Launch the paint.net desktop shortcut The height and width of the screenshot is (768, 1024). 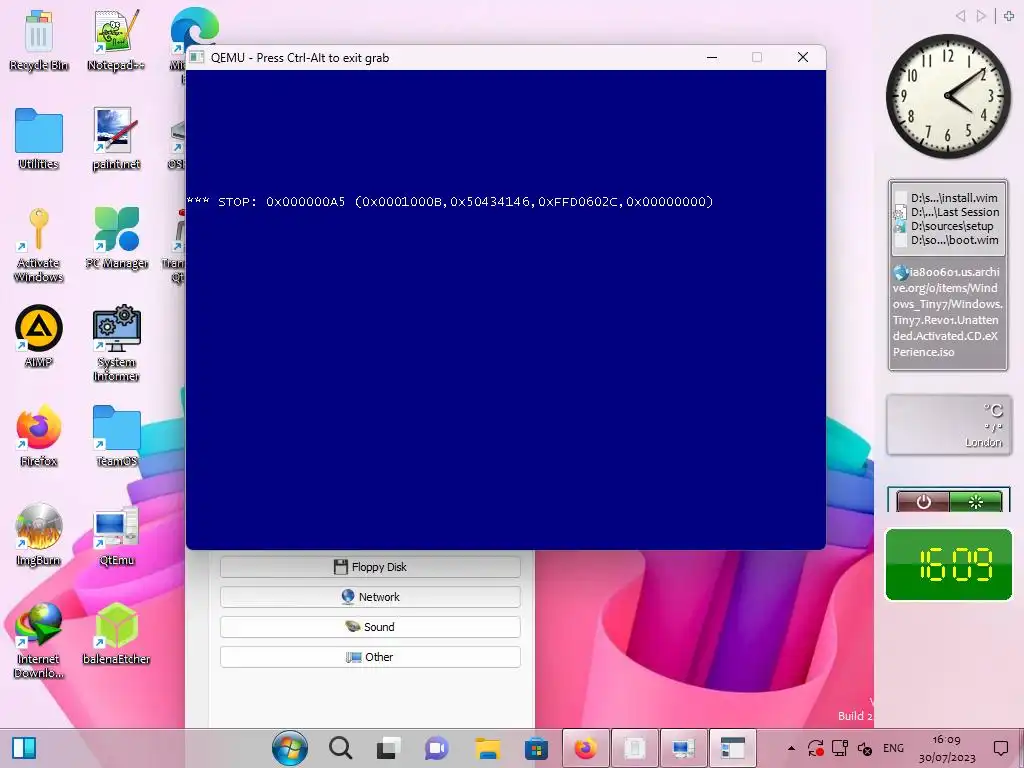[116, 139]
